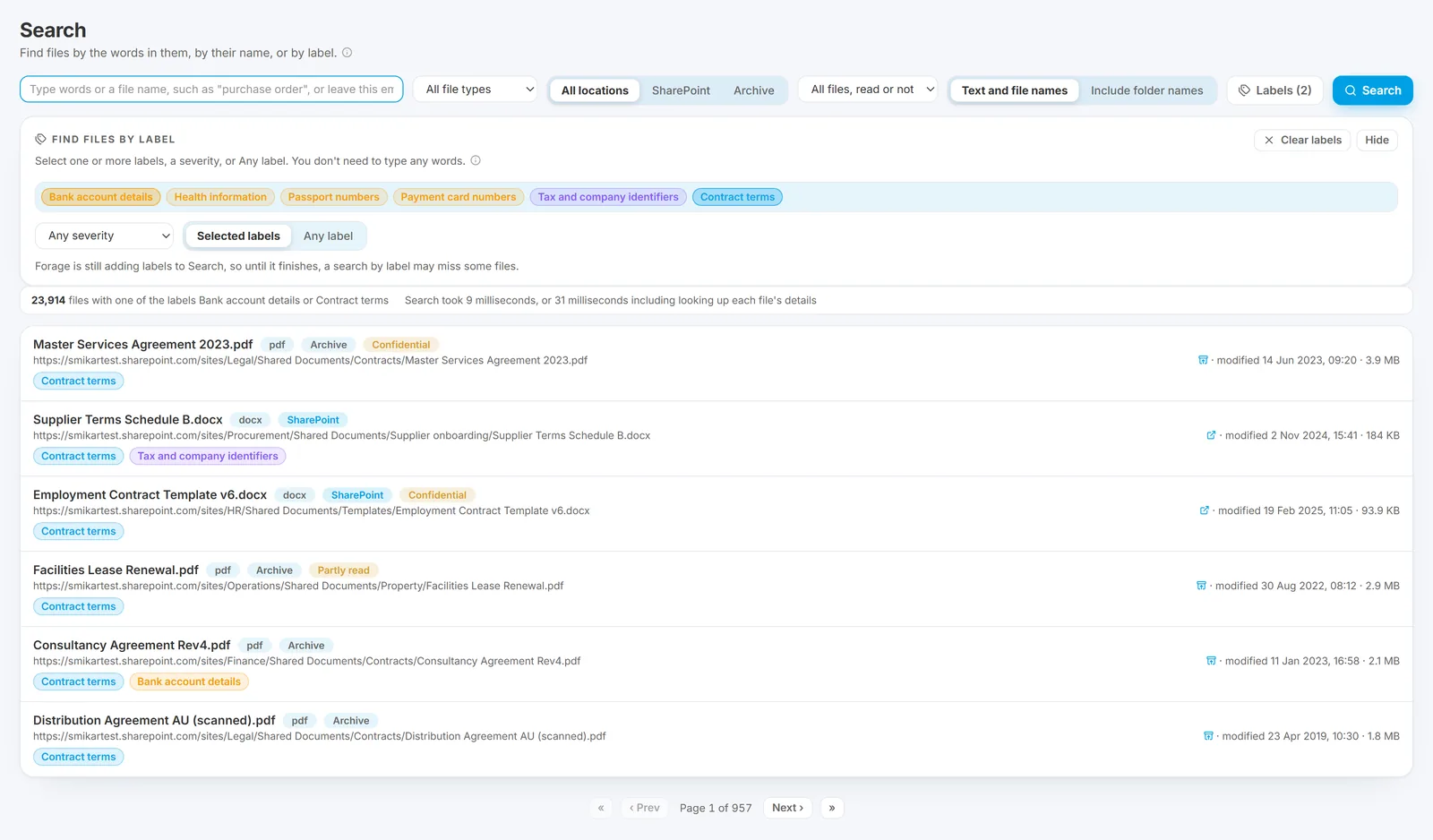1433x840 pixels.
Task: Open Employment Contract Template v6.docx result
Action: tap(150, 495)
